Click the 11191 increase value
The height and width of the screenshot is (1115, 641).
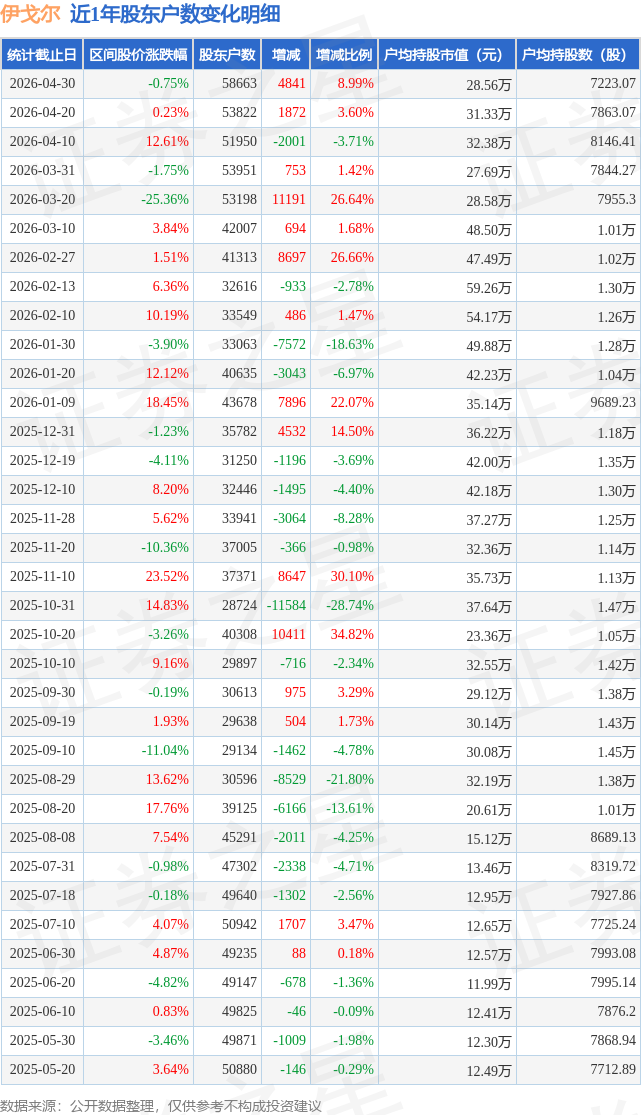(289, 199)
